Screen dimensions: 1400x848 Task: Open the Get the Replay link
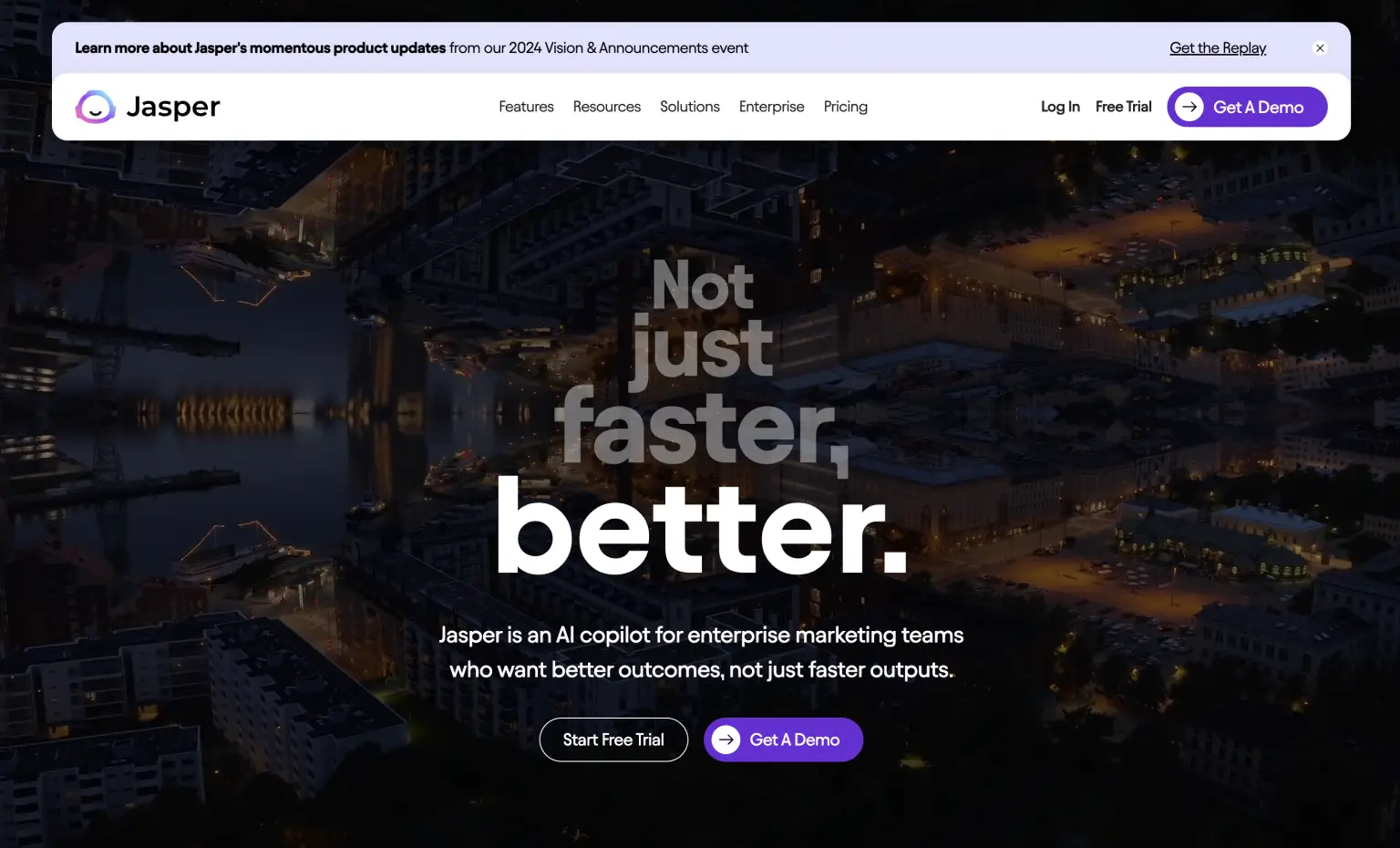click(1218, 47)
